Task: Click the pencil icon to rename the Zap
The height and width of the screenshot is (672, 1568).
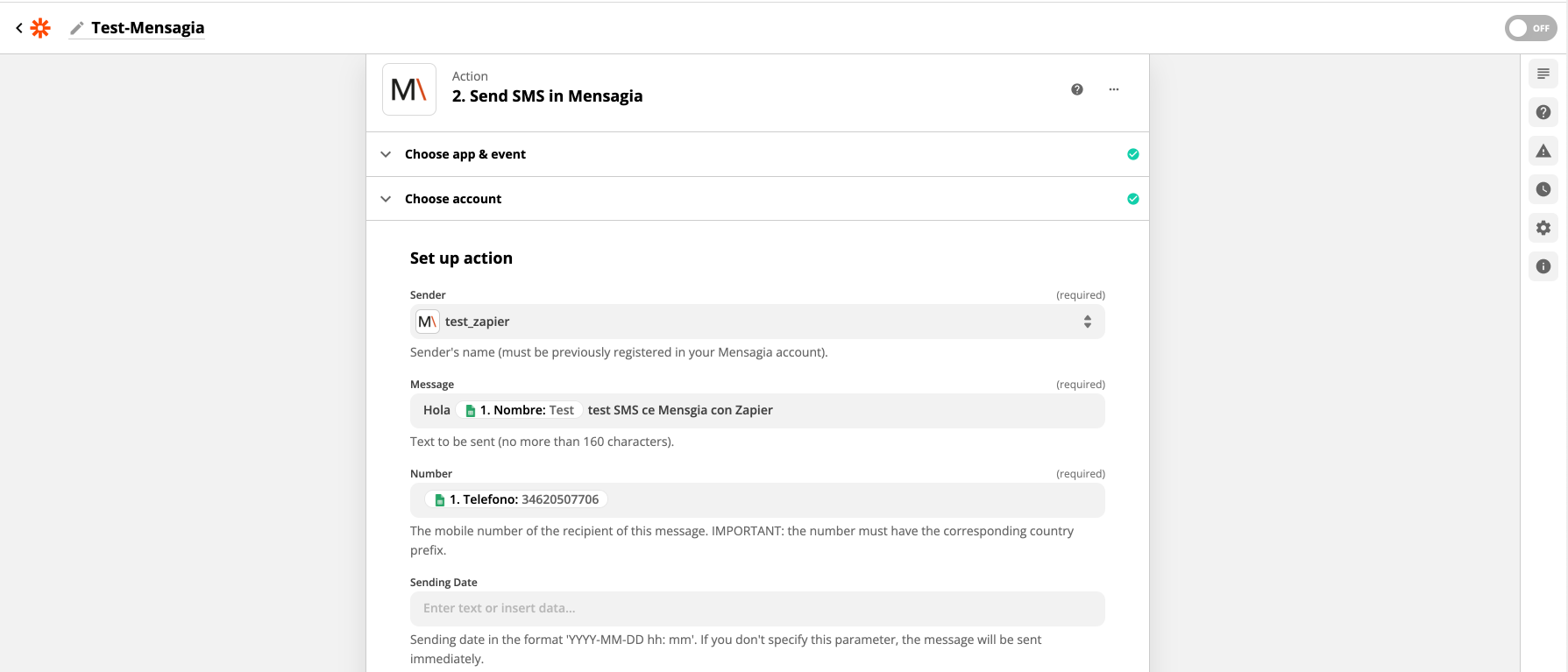Action: pyautogui.click(x=77, y=28)
